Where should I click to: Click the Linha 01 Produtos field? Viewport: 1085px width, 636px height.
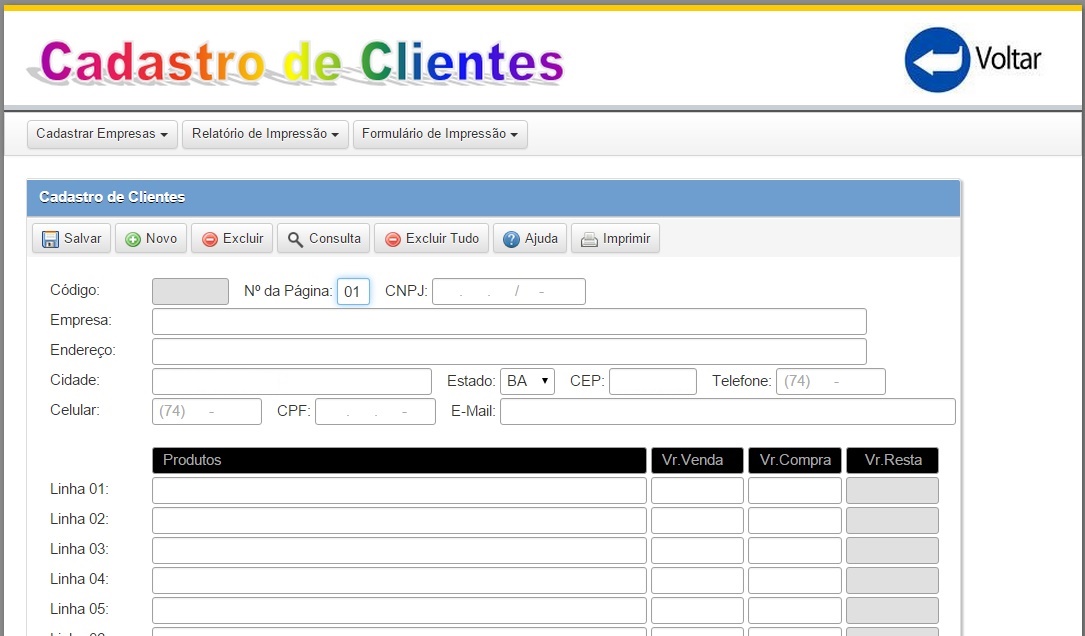coord(399,490)
